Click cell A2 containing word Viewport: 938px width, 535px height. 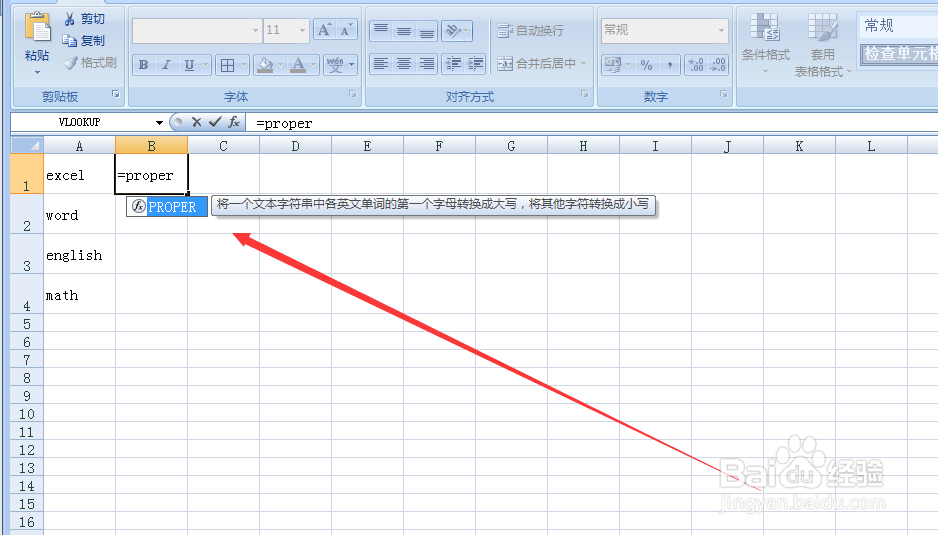[79, 214]
